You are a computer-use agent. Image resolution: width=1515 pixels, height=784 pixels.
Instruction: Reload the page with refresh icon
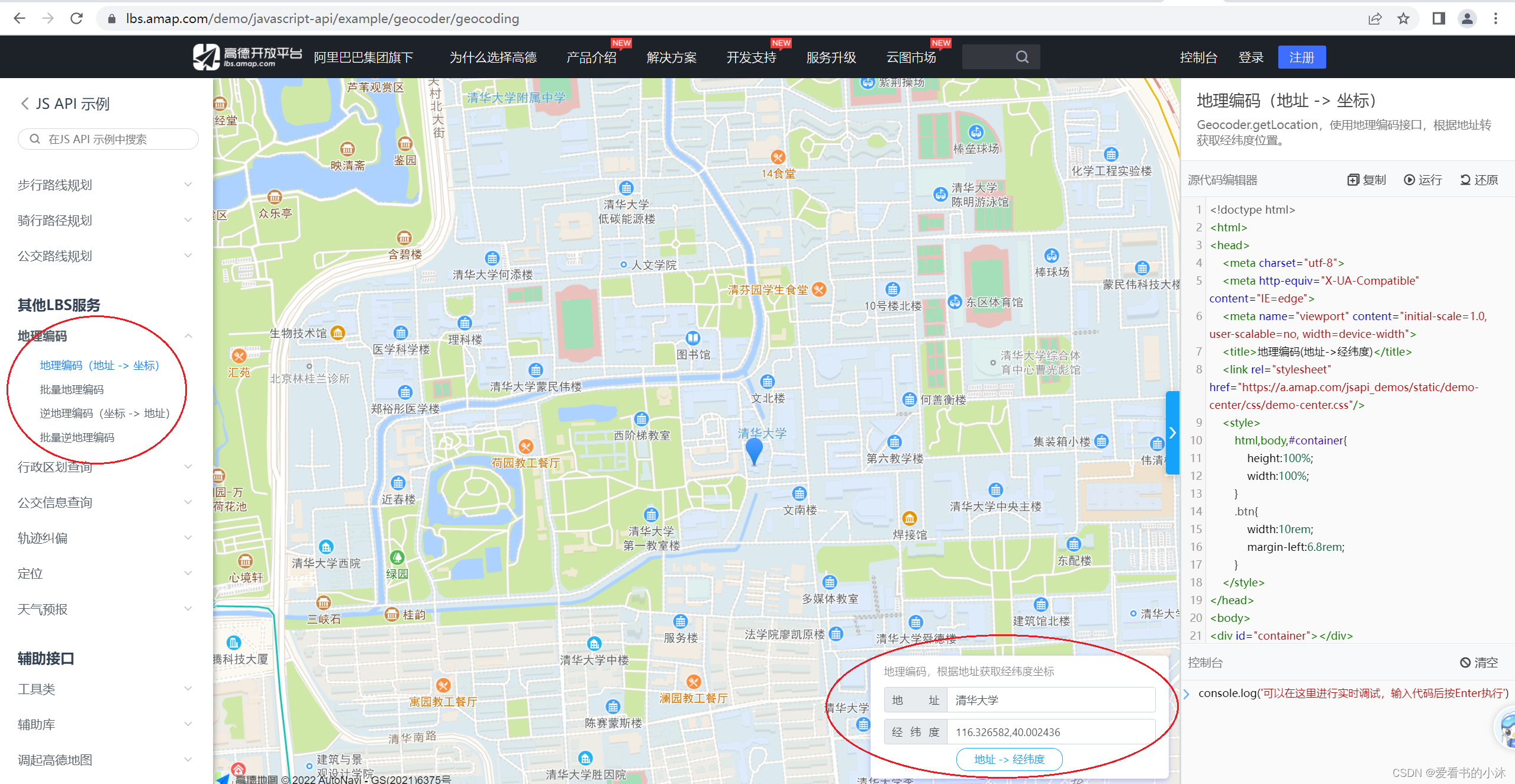click(76, 18)
